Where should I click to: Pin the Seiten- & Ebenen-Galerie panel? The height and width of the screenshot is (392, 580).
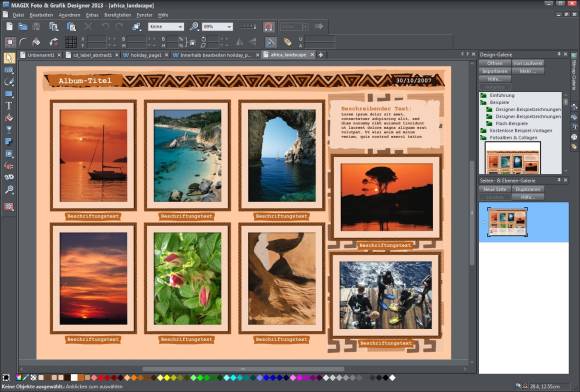tap(559, 180)
